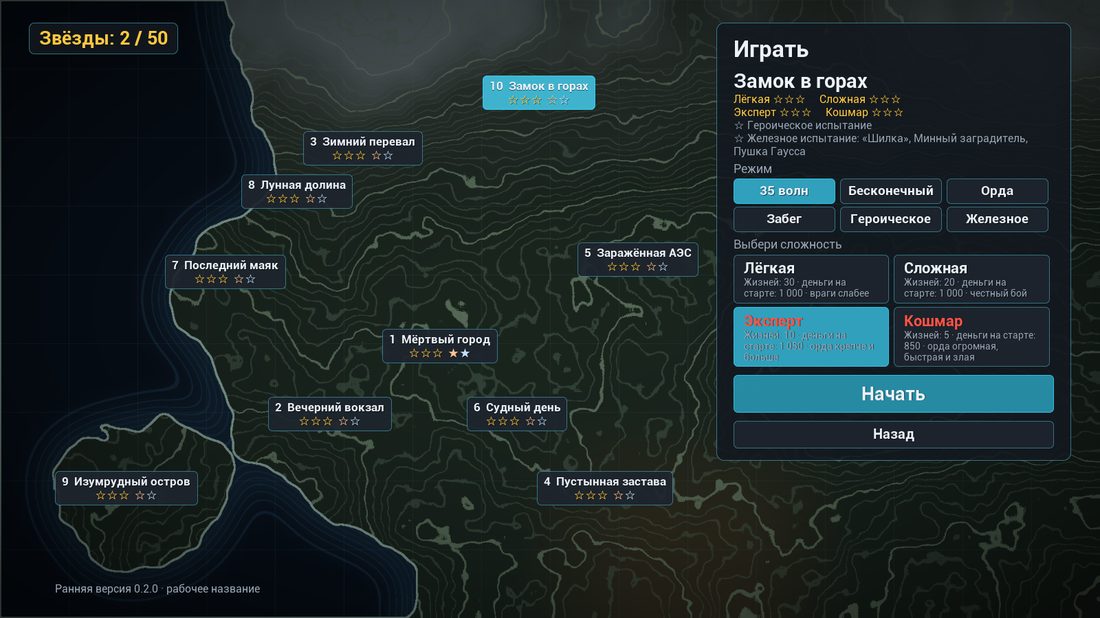Click the Героическое испытание star line
The height and width of the screenshot is (618, 1100).
point(803,126)
